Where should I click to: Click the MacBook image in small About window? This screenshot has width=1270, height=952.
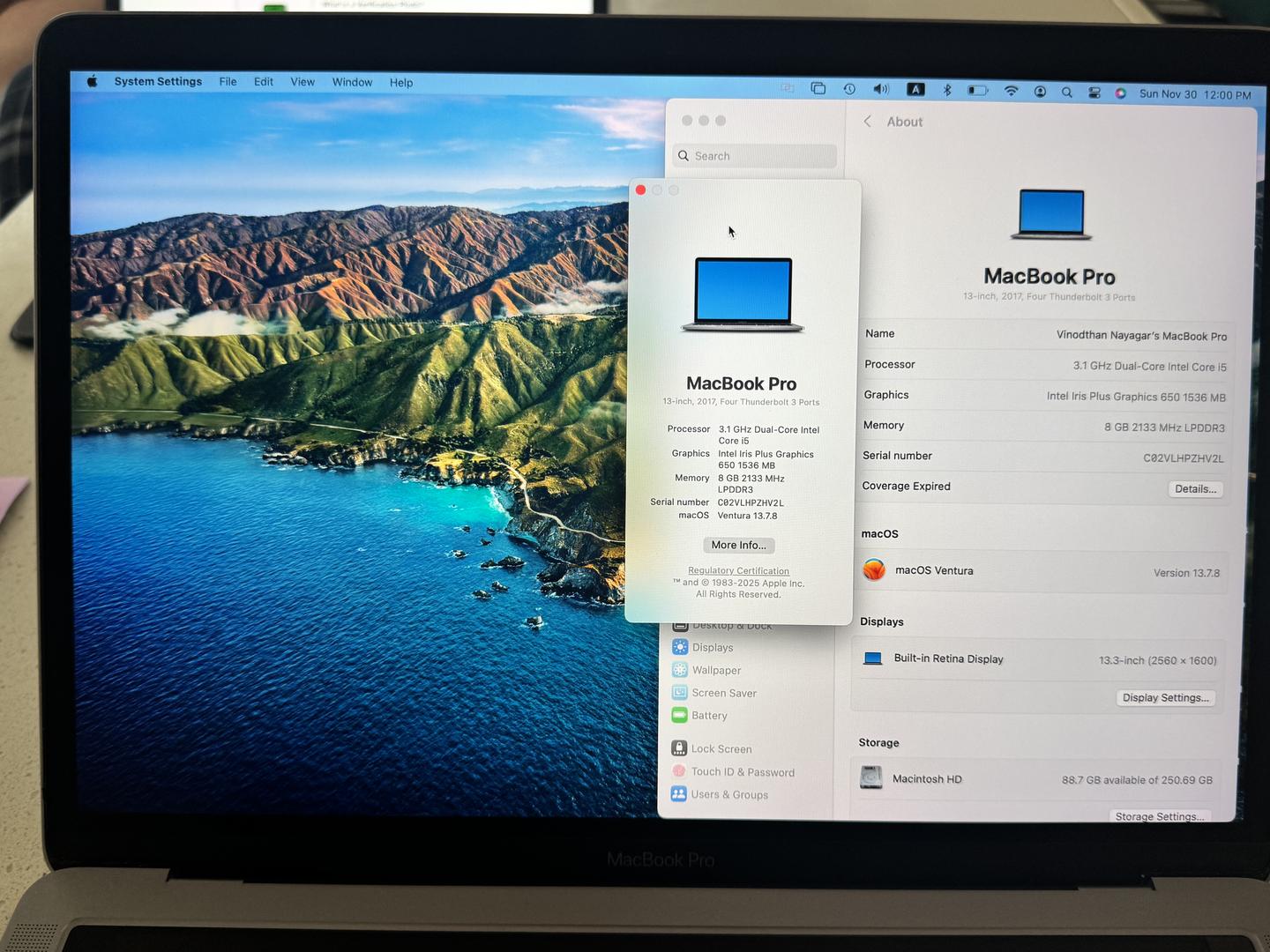coord(743,294)
